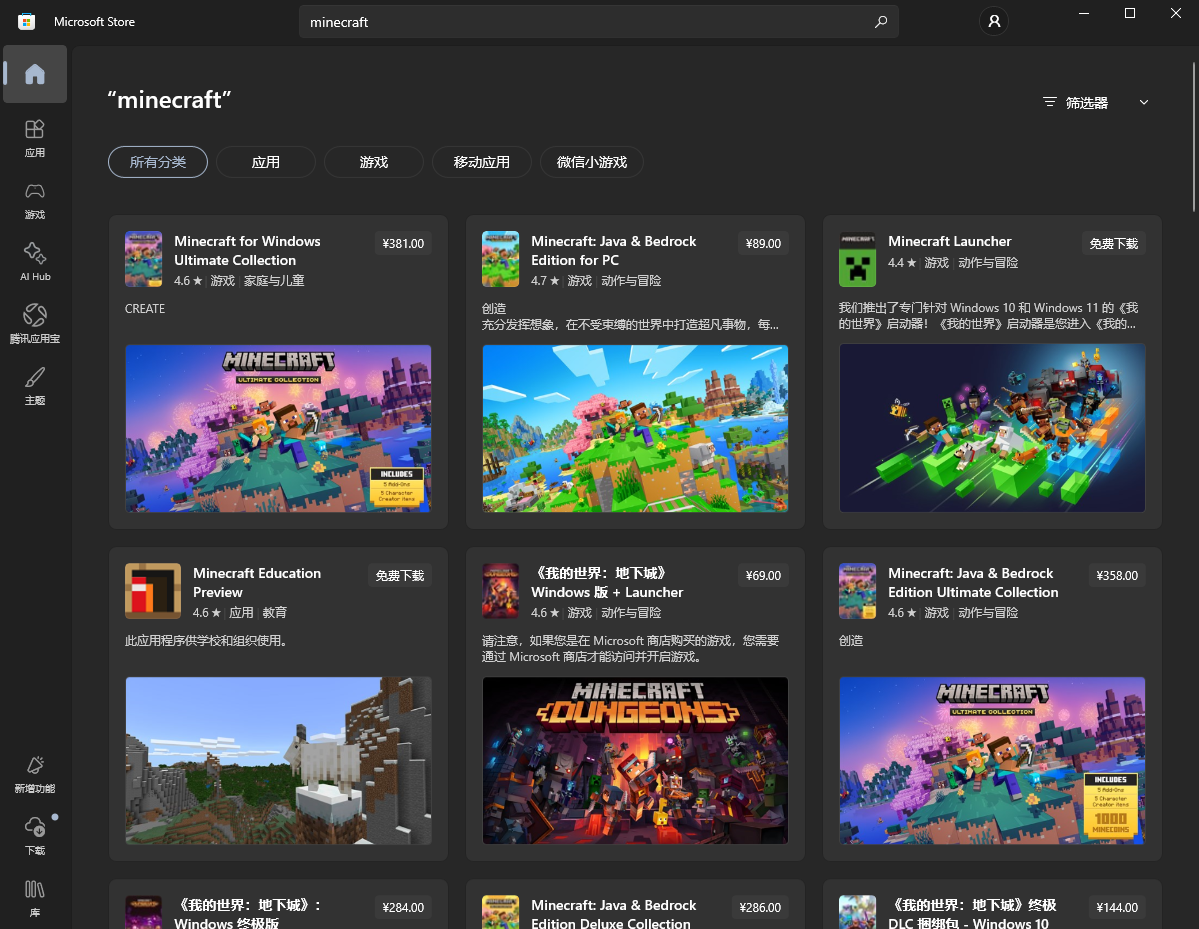Image resolution: width=1199 pixels, height=929 pixels.
Task: Open the 下载 page in sidebar
Action: [34, 836]
